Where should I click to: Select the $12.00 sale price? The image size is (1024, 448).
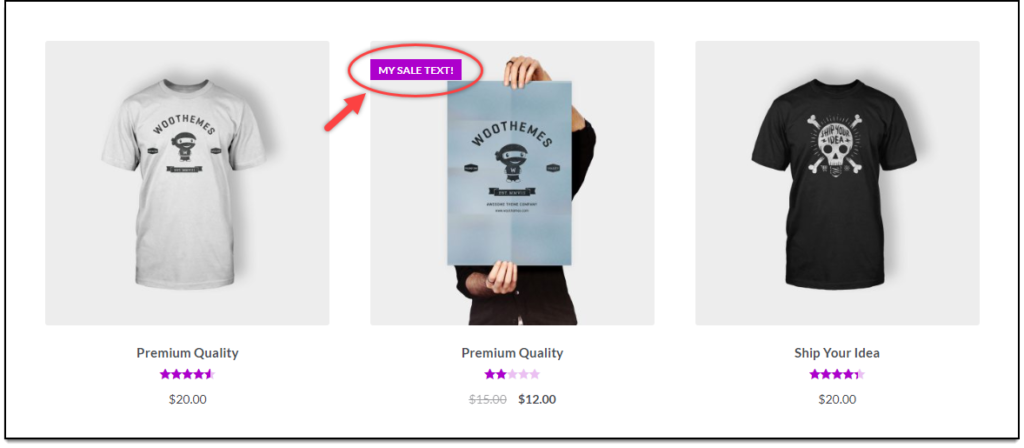pyautogui.click(x=537, y=400)
